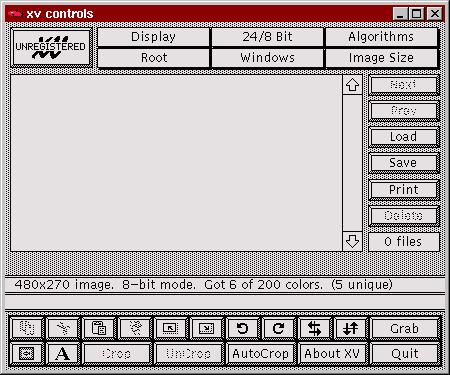Image resolution: width=450 pixels, height=375 pixels.
Task: Click the paste clipboard icon
Action: point(99,329)
